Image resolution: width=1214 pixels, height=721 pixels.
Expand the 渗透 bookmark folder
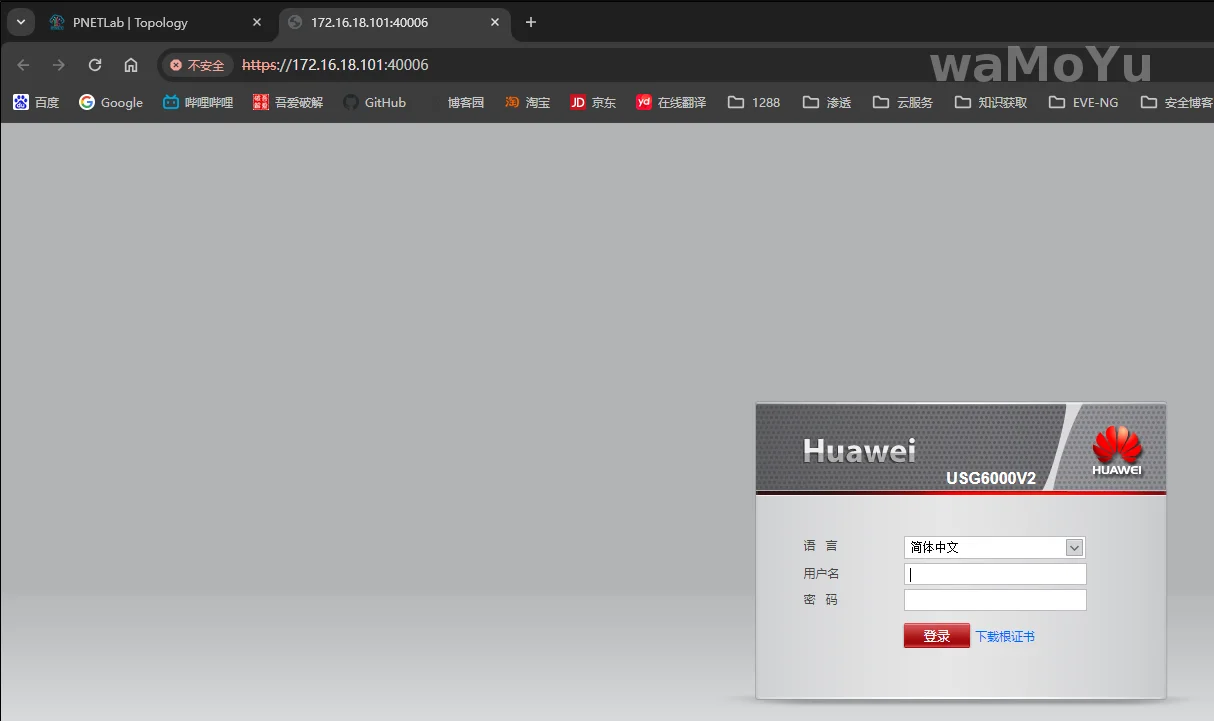pyautogui.click(x=827, y=102)
